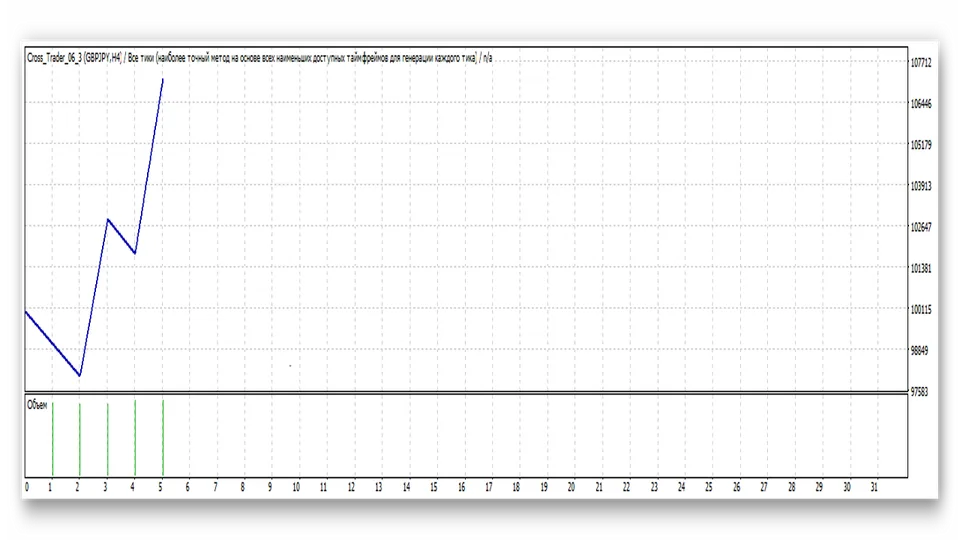Viewport: 960px width, 540px height.
Task: Click trade number 10 on horizontal axis
Action: 296,487
